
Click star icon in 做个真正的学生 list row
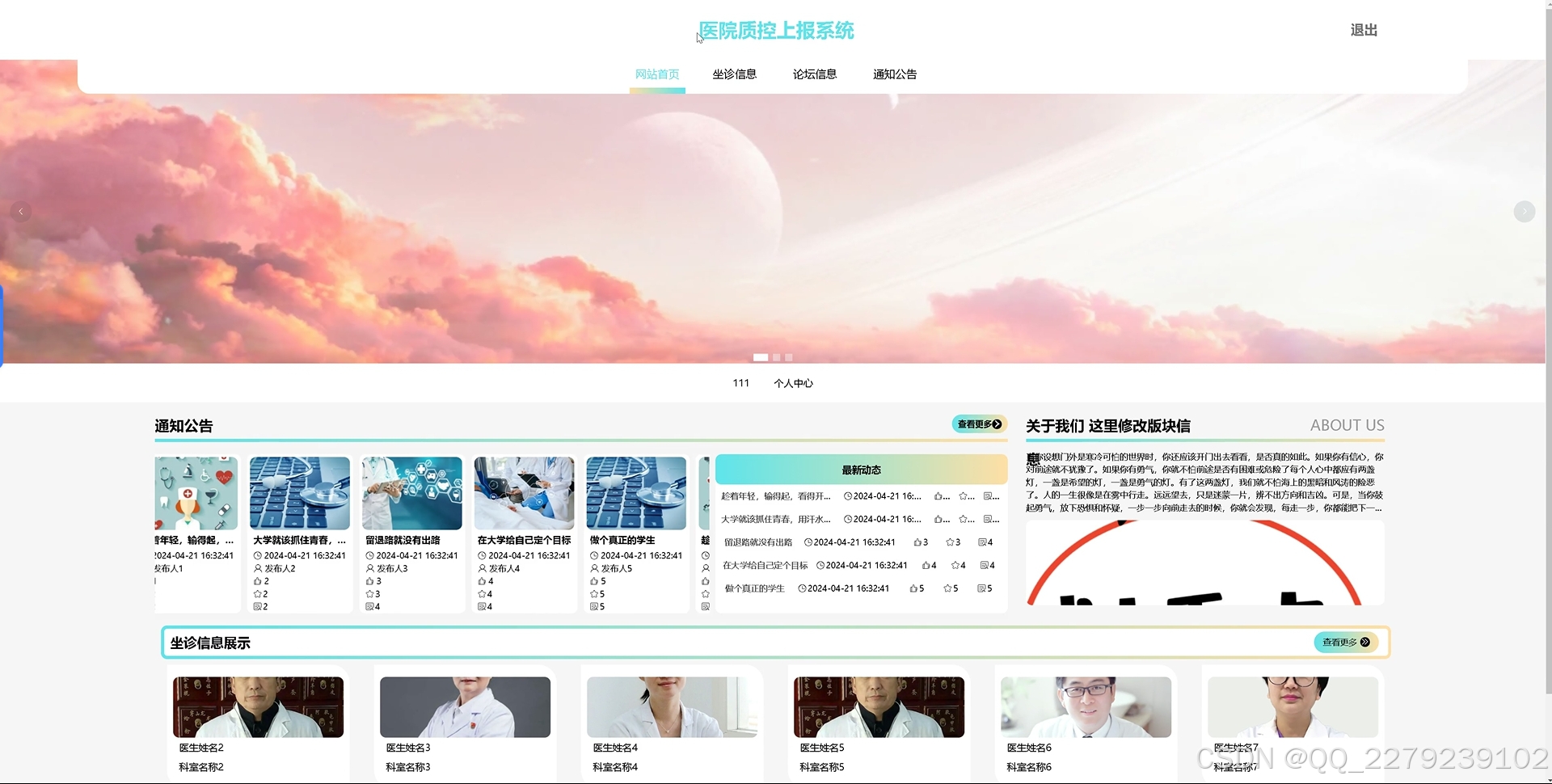pyautogui.click(x=947, y=588)
